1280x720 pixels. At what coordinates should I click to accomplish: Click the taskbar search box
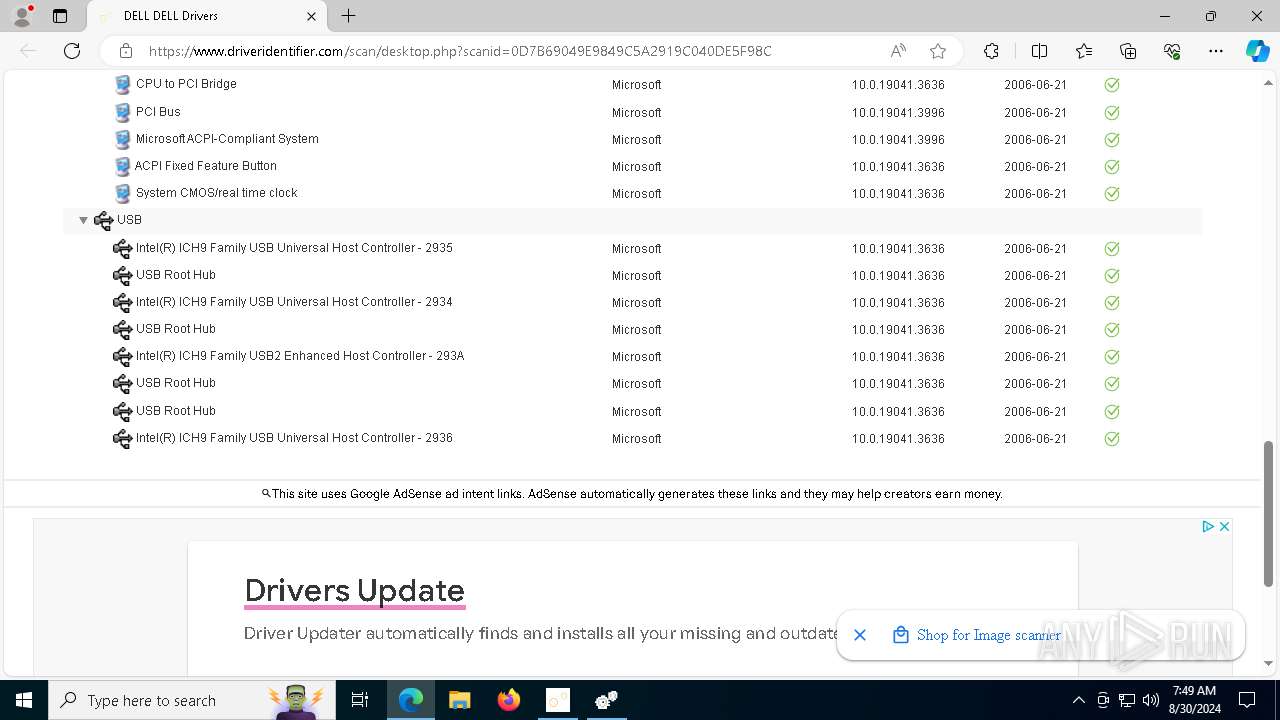(193, 700)
